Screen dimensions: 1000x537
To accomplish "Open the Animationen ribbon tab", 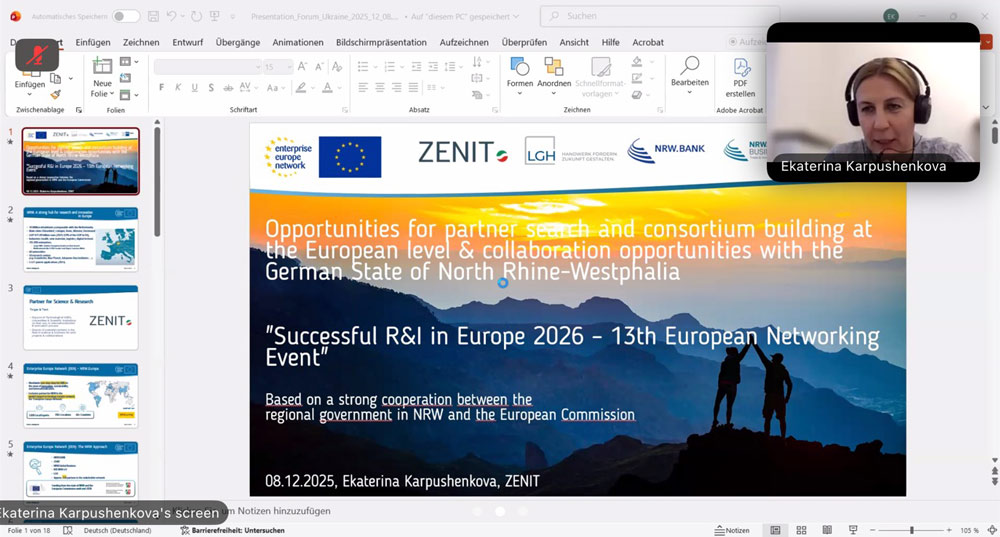I will click(x=297, y=42).
